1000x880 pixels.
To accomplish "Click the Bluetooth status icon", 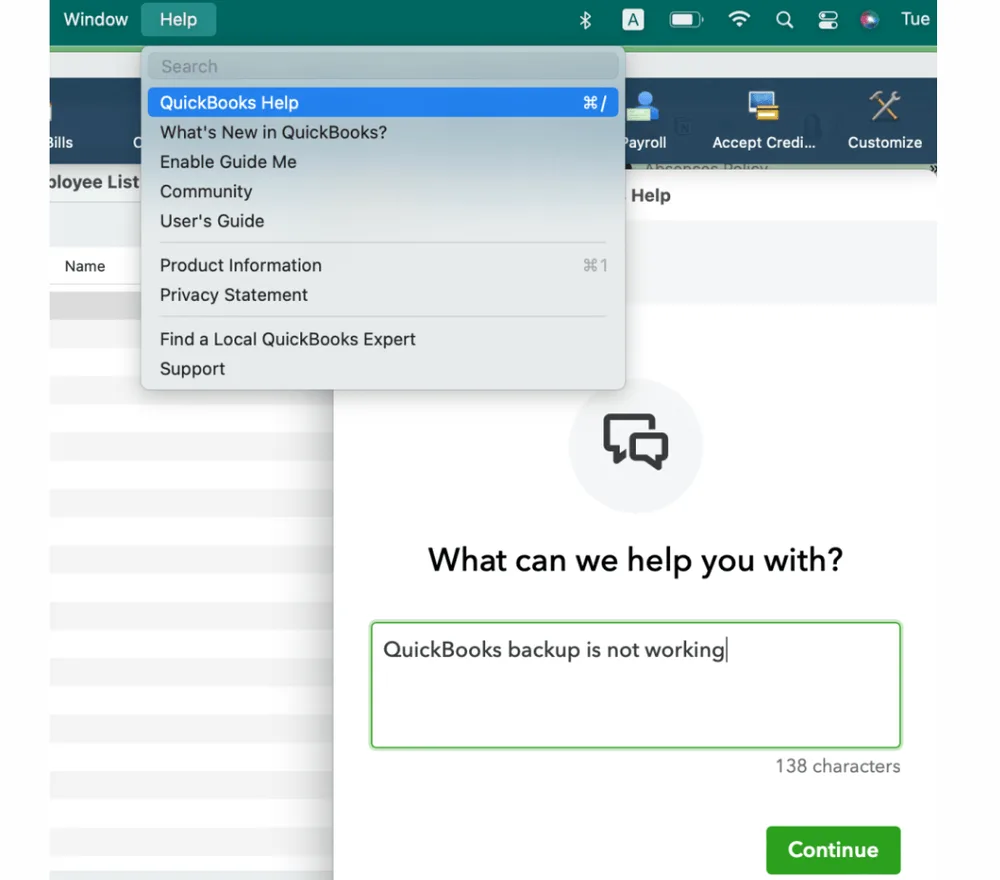I will point(585,20).
